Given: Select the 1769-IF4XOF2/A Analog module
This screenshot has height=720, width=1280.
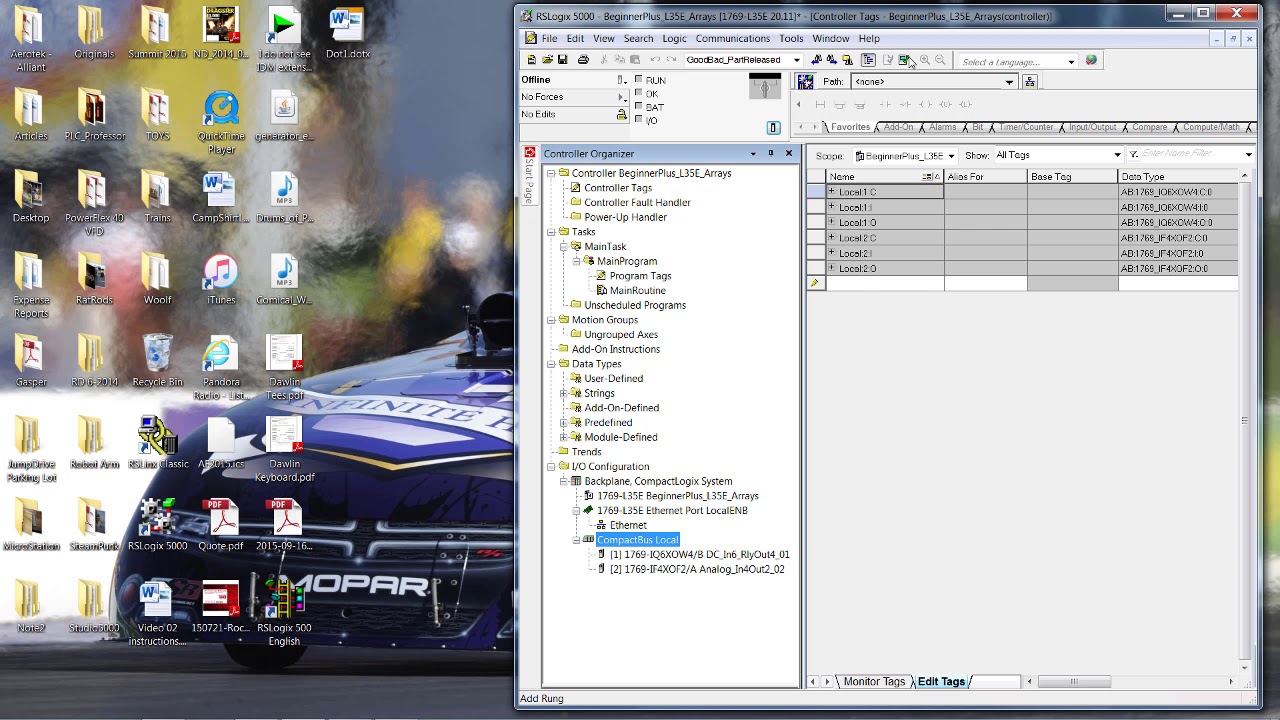Looking at the screenshot, I should [x=697, y=569].
